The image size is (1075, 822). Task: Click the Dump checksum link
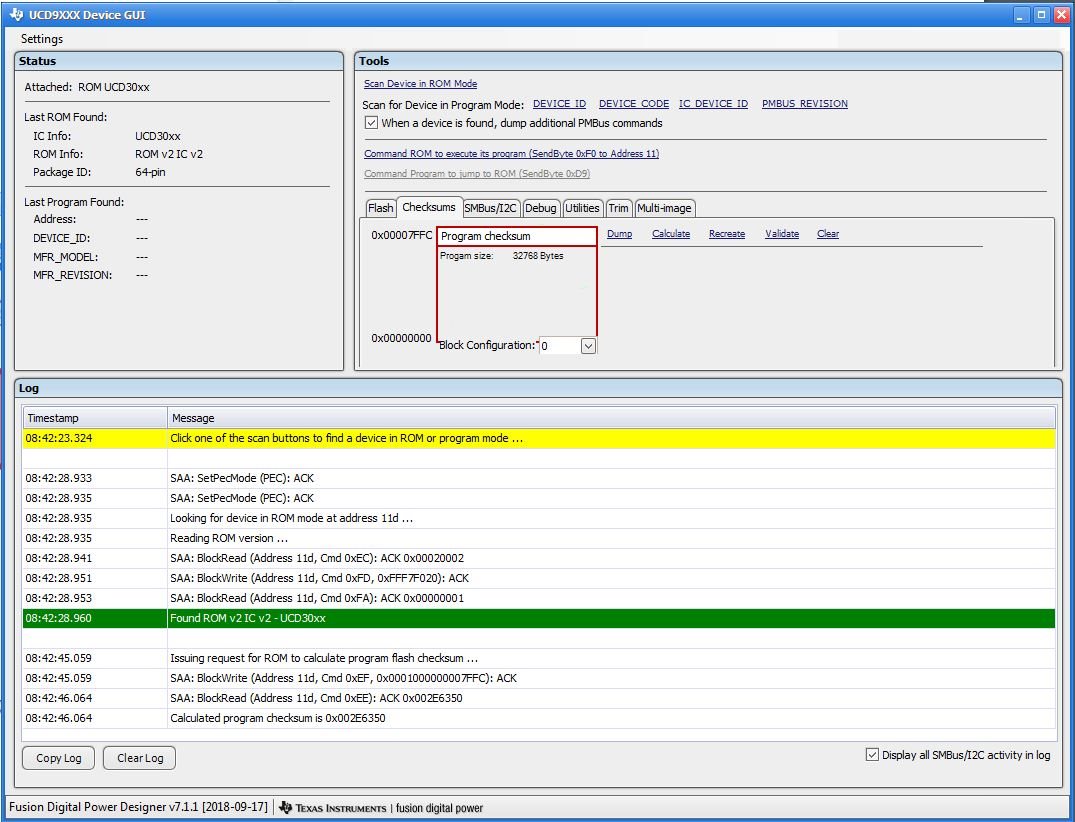[x=620, y=234]
